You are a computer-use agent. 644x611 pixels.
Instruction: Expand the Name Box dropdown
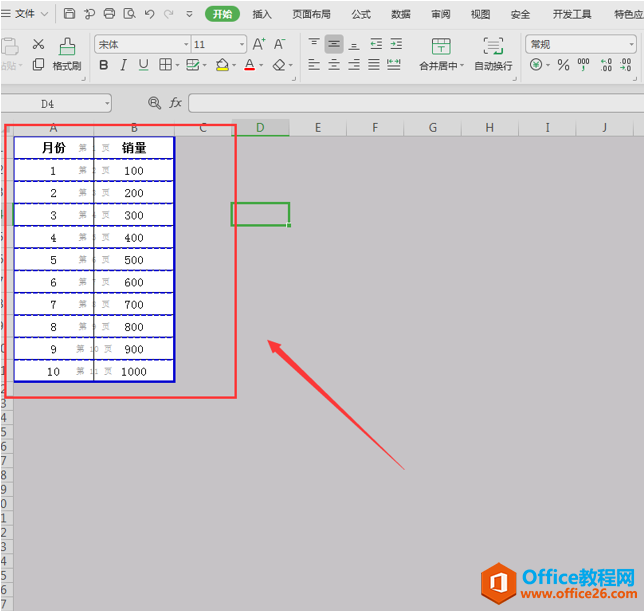pyautogui.click(x=107, y=103)
